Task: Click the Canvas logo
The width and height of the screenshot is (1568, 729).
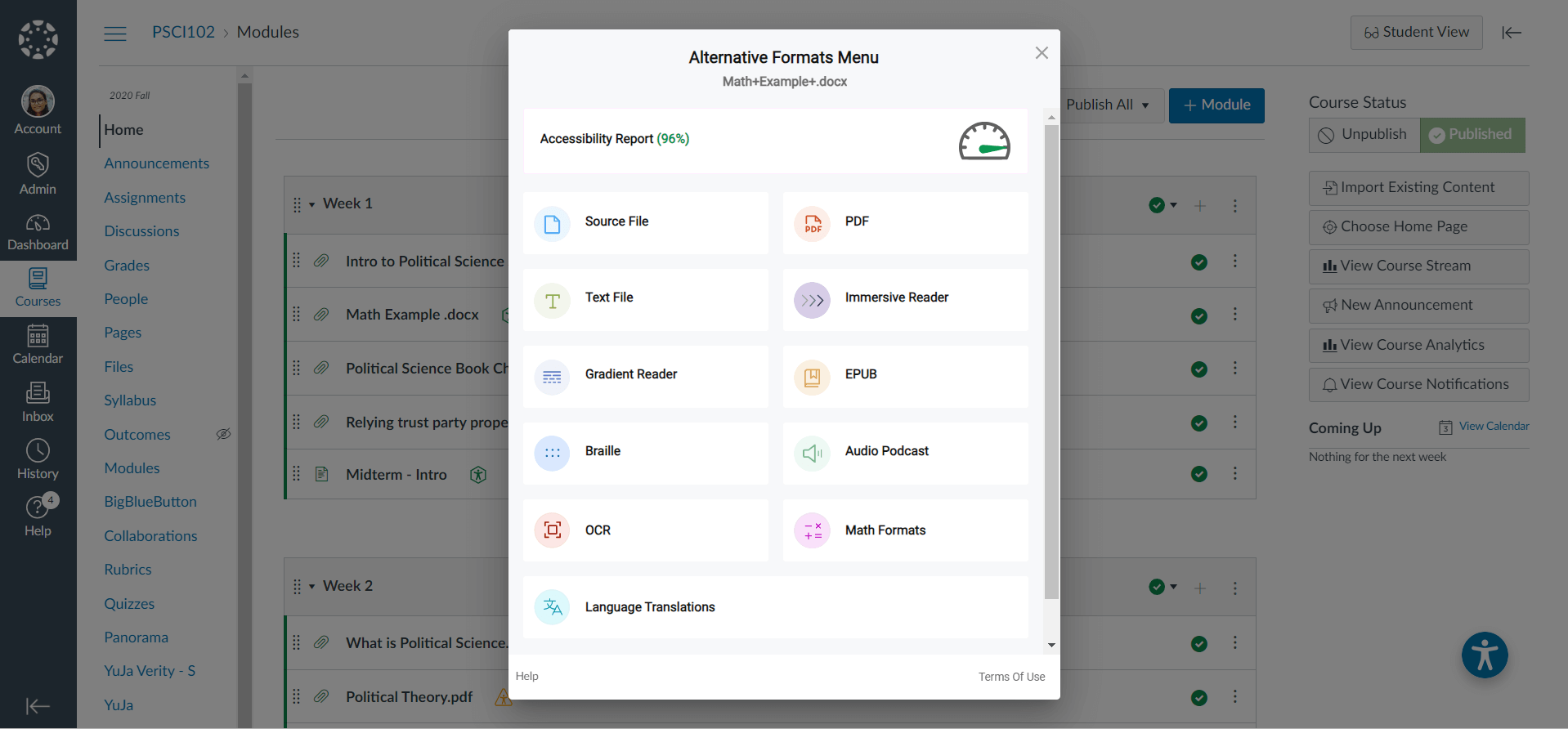Action: 38,39
